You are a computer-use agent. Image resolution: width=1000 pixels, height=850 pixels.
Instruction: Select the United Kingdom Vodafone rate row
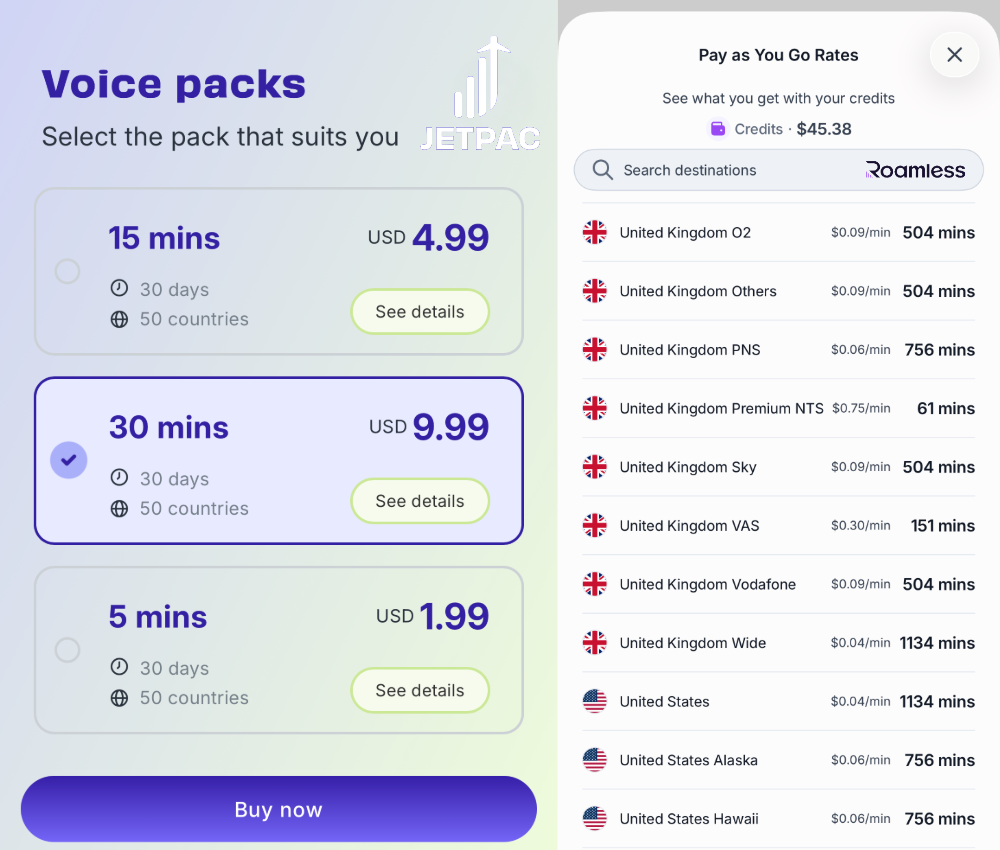pyautogui.click(x=778, y=584)
